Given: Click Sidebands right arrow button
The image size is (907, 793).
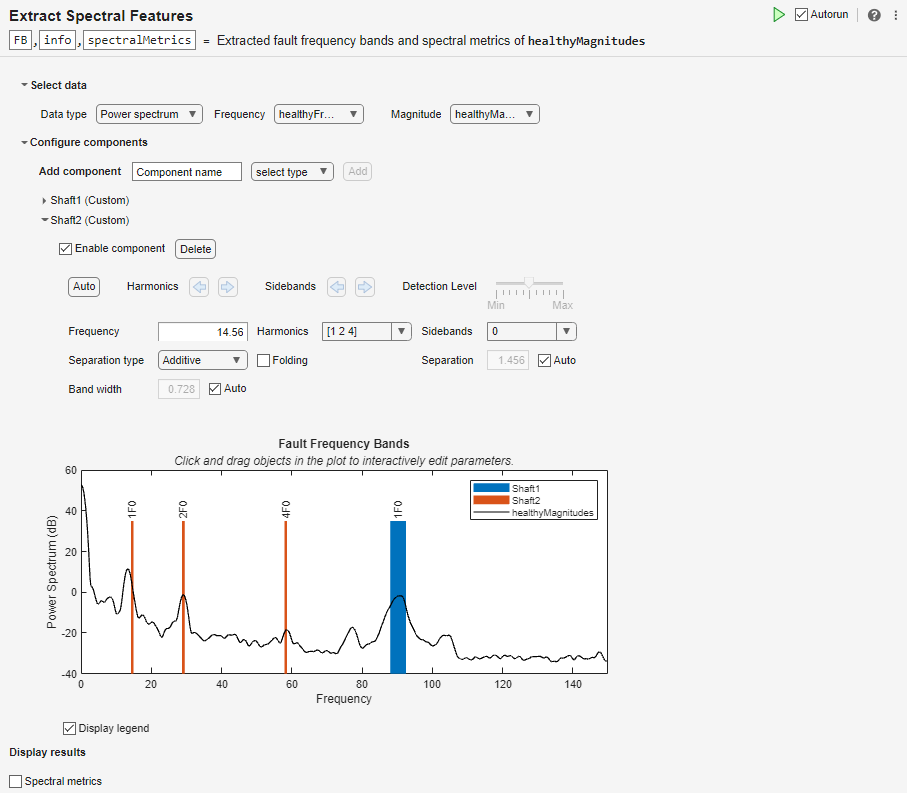Looking at the screenshot, I should click(365, 287).
